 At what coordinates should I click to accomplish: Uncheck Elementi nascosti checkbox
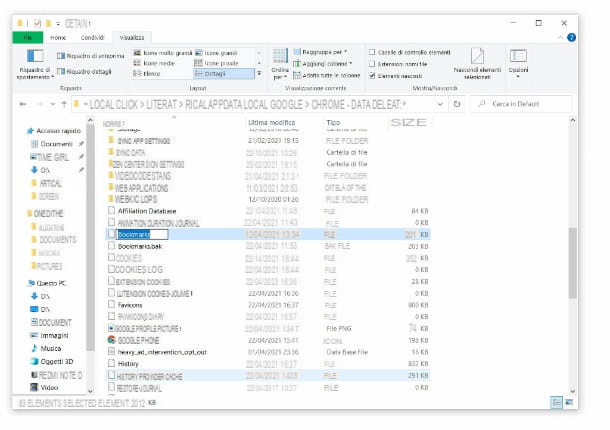pos(372,75)
